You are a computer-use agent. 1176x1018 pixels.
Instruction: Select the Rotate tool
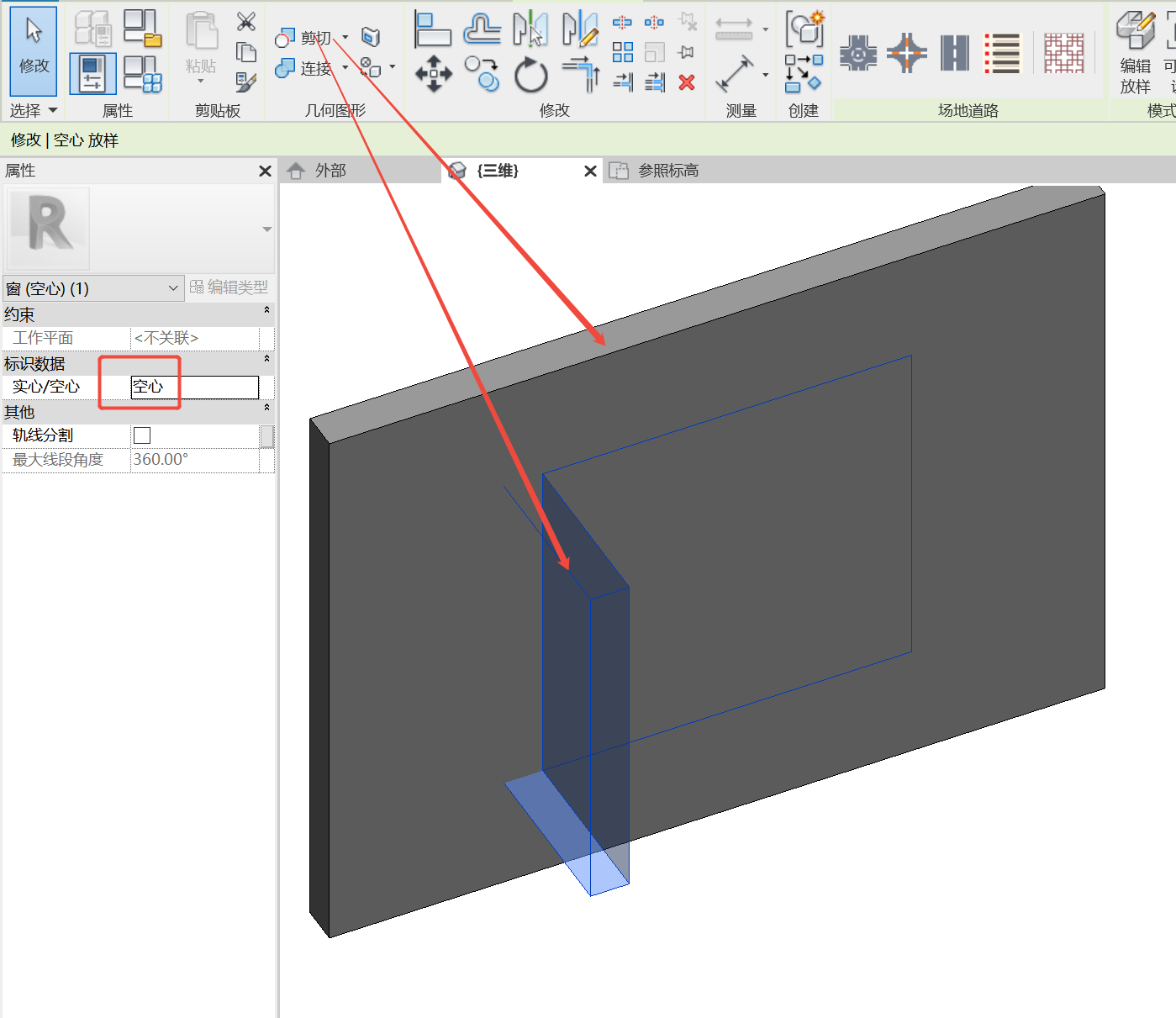[x=530, y=74]
